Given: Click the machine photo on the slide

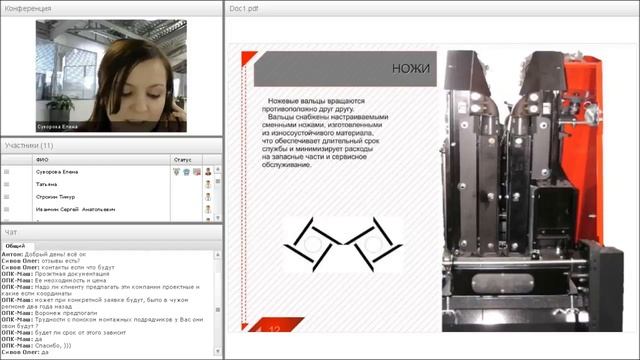Looking at the screenshot, I should point(532,191).
